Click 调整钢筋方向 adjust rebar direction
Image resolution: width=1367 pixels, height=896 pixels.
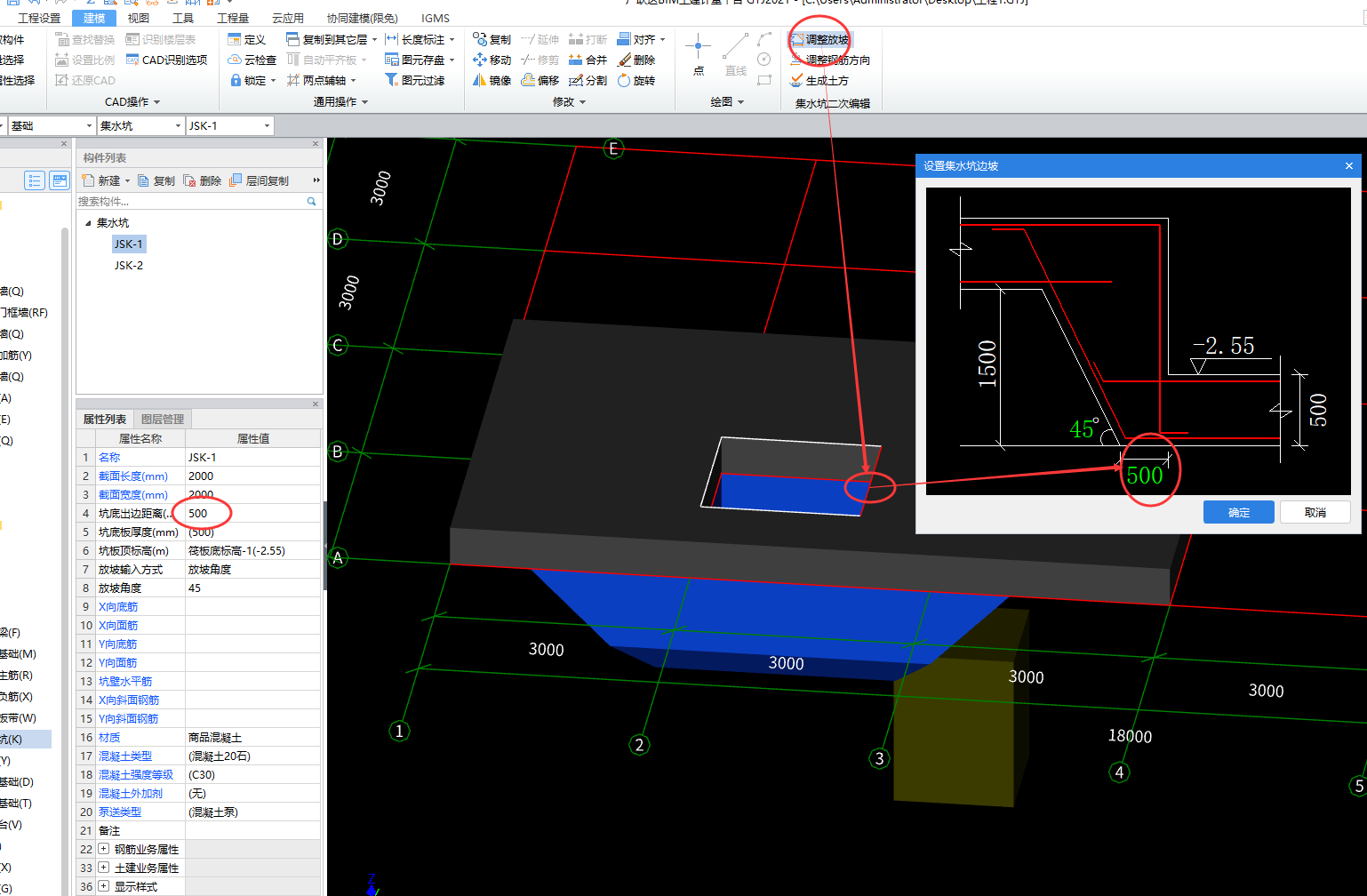(830, 60)
